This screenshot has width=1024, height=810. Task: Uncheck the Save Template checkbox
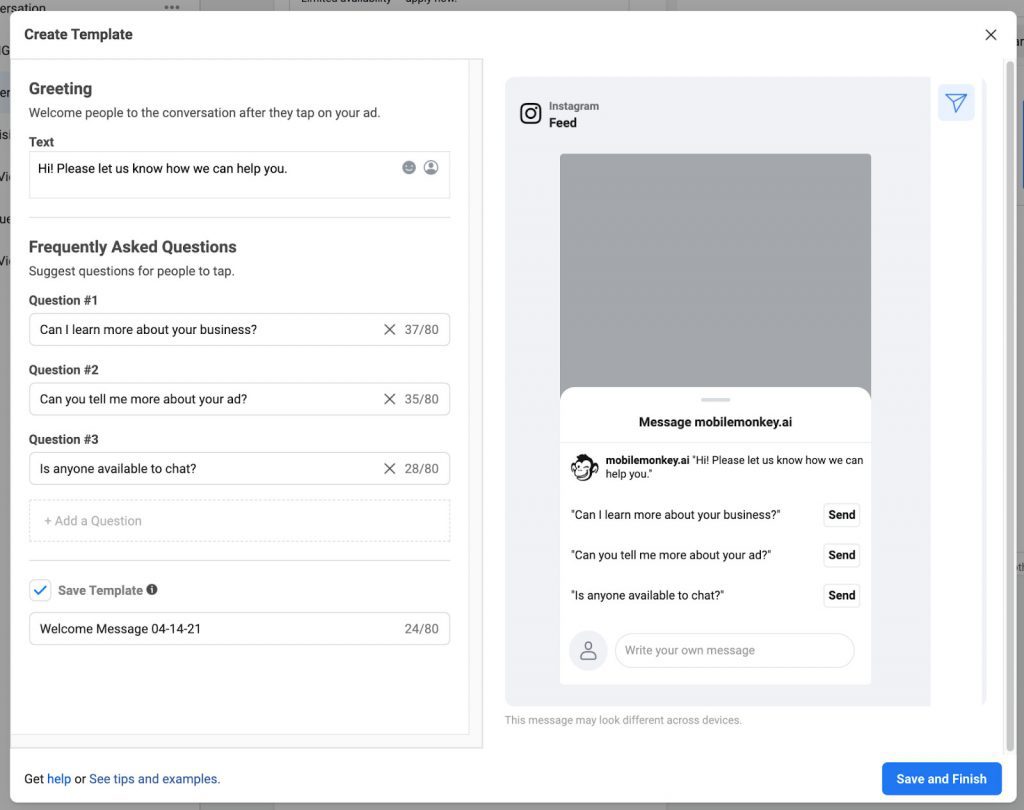pyautogui.click(x=40, y=591)
